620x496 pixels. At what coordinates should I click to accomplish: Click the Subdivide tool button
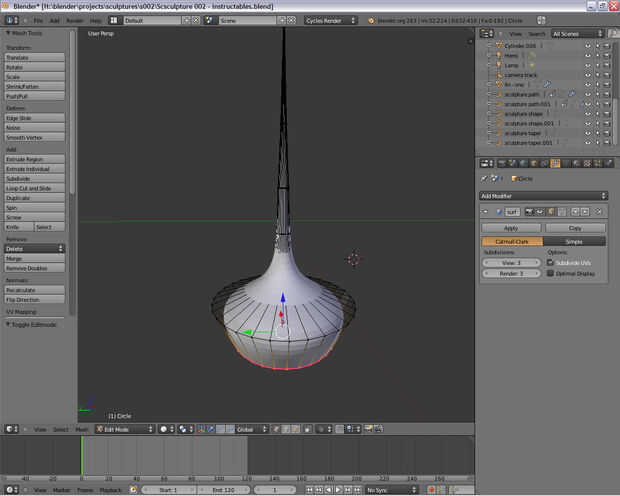[x=35, y=178]
